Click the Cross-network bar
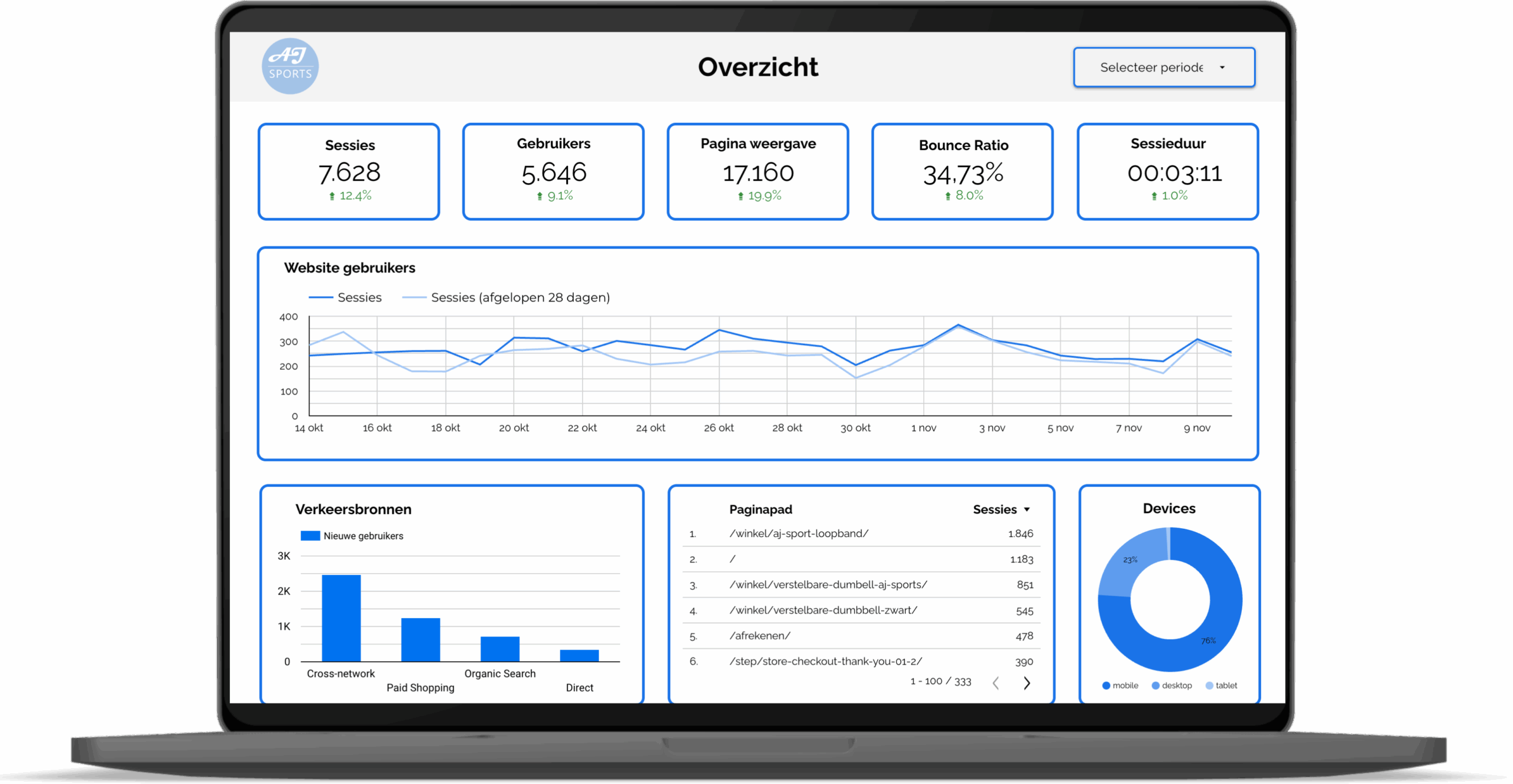Viewport: 1513px width, 784px height. 341,617
